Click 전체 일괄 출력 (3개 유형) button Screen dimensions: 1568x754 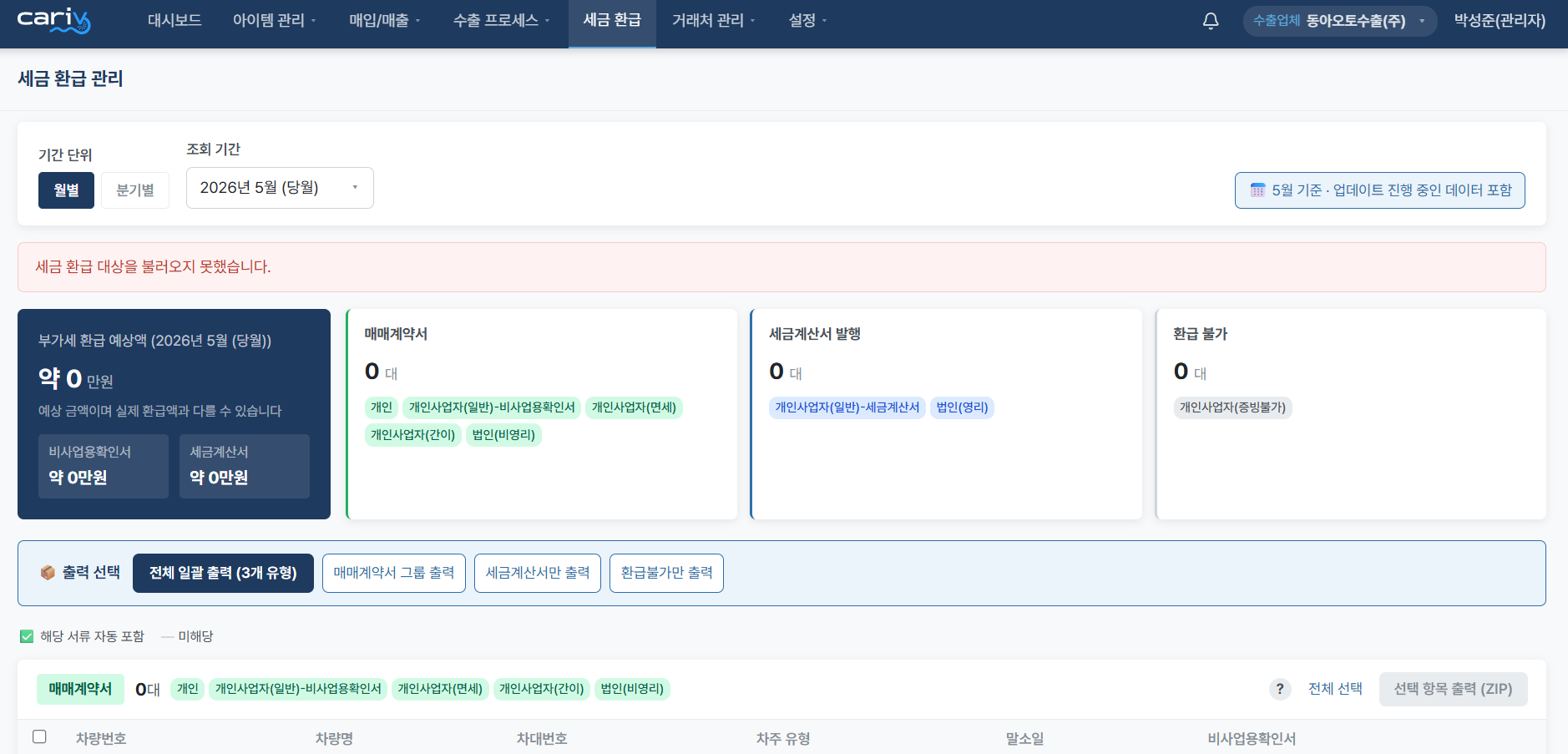click(223, 573)
